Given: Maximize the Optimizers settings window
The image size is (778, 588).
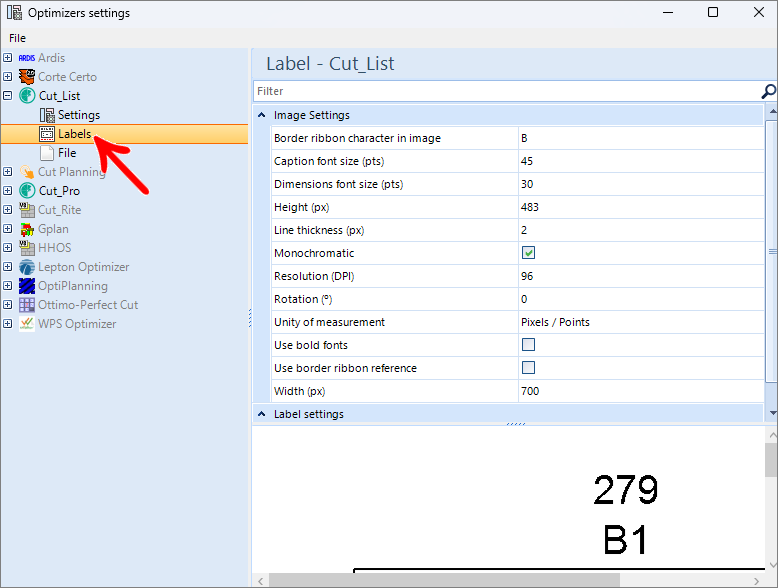Looking at the screenshot, I should 713,12.
